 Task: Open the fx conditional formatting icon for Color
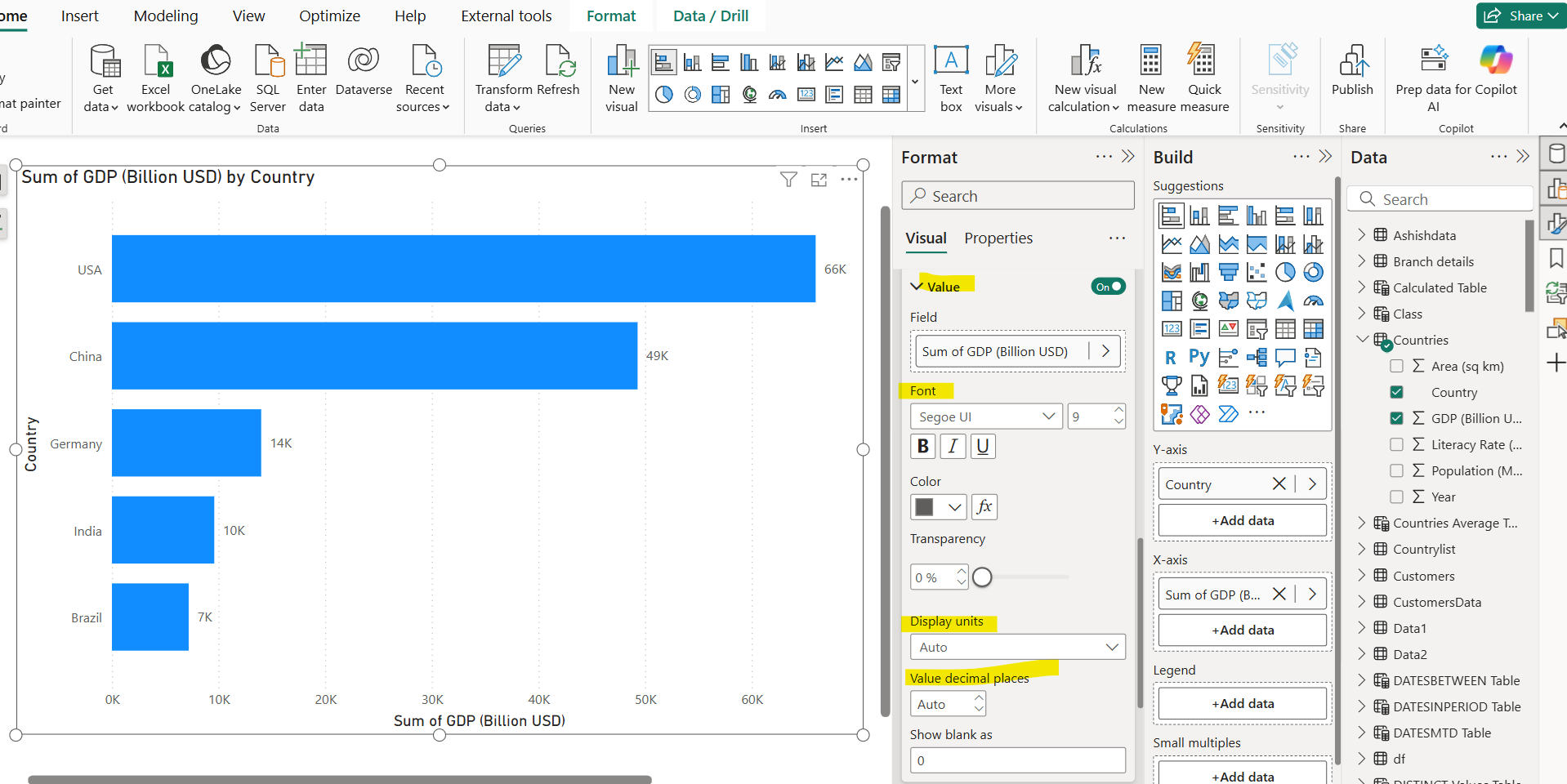984,506
